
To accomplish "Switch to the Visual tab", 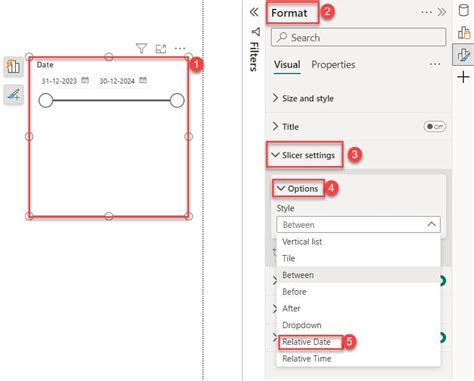I will (287, 65).
